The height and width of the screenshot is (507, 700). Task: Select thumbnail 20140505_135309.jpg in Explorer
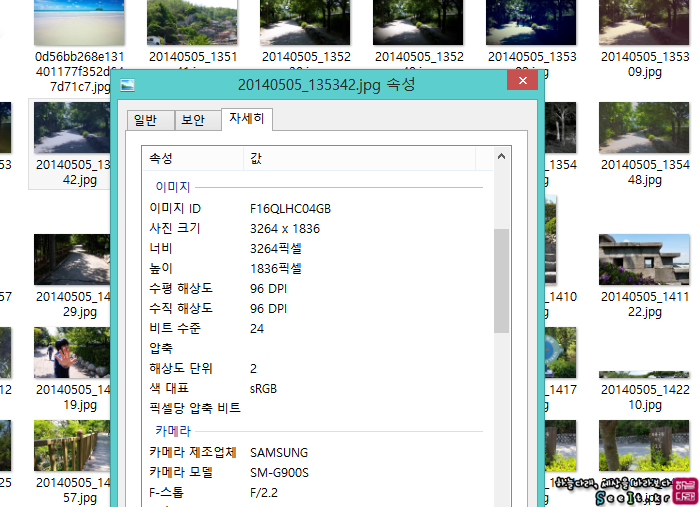point(644,22)
